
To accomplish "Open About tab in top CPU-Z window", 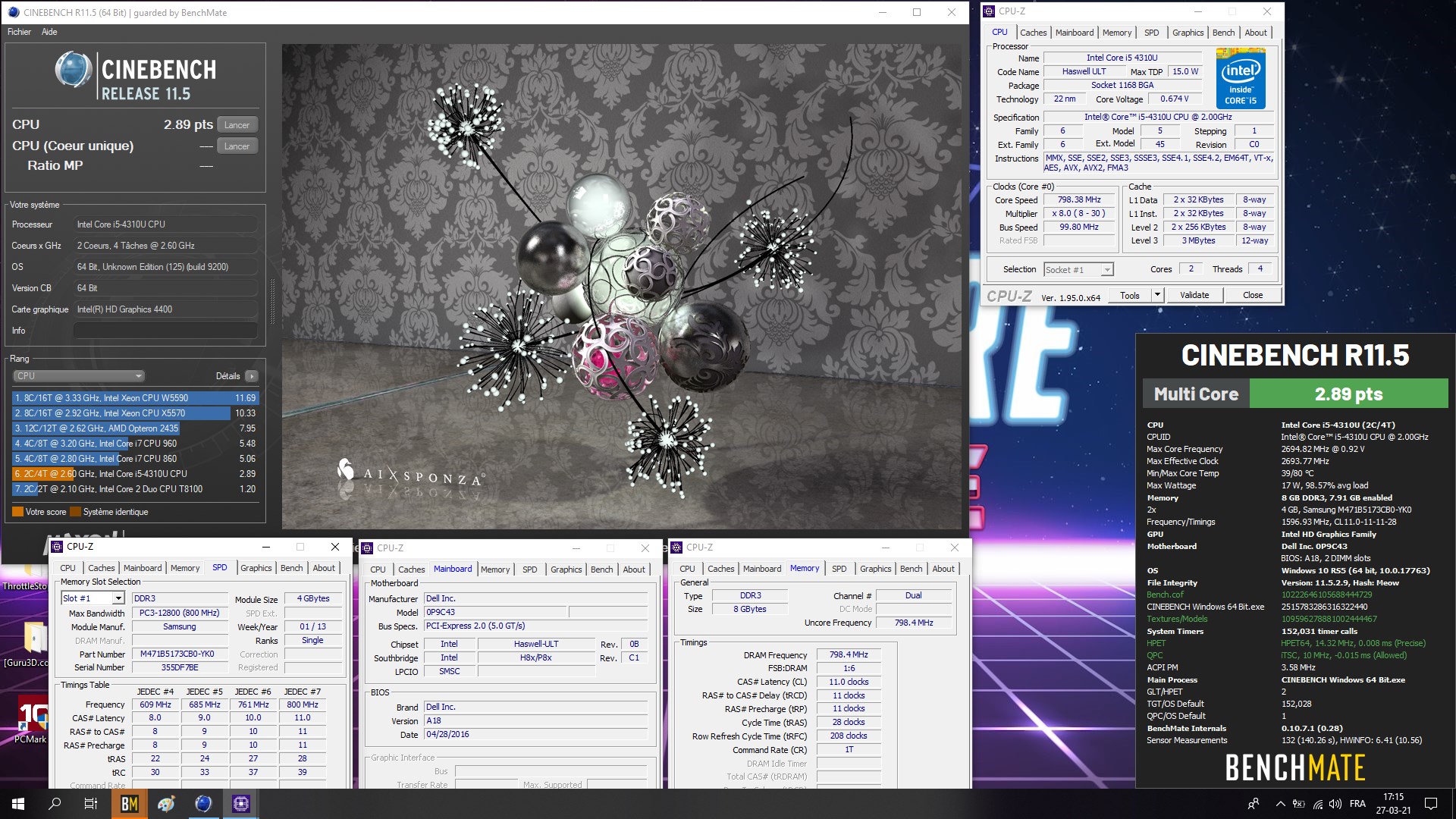I will 1256,33.
